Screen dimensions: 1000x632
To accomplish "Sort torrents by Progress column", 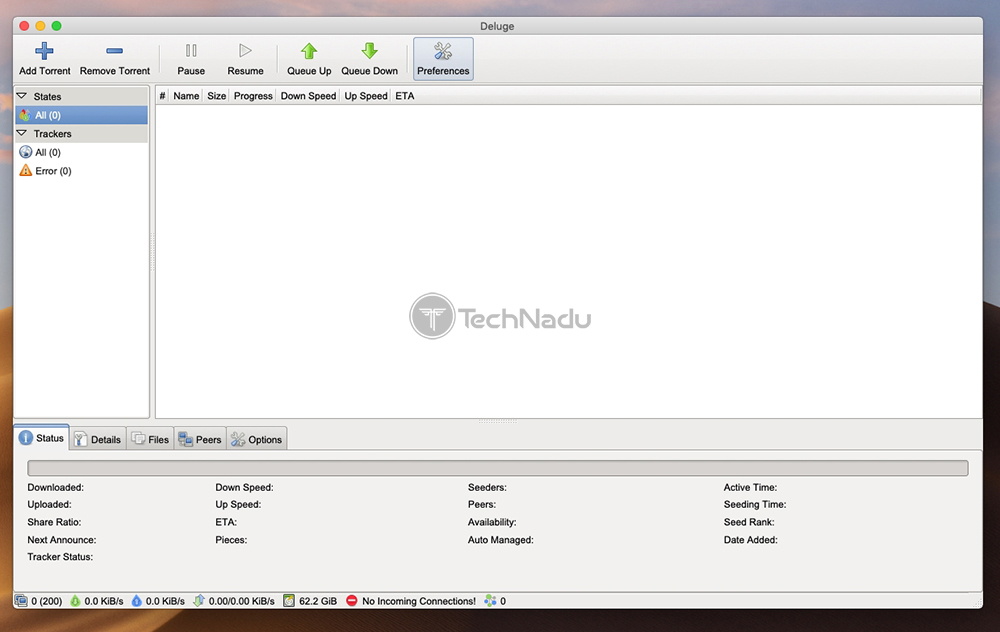I will tap(253, 96).
